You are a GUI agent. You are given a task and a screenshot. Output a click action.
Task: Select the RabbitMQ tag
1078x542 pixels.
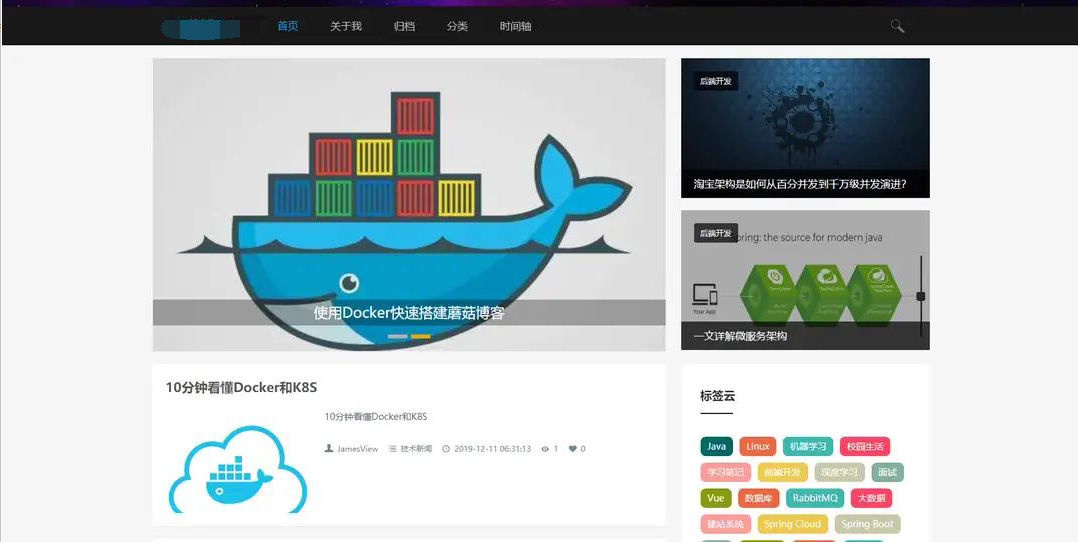pos(815,498)
